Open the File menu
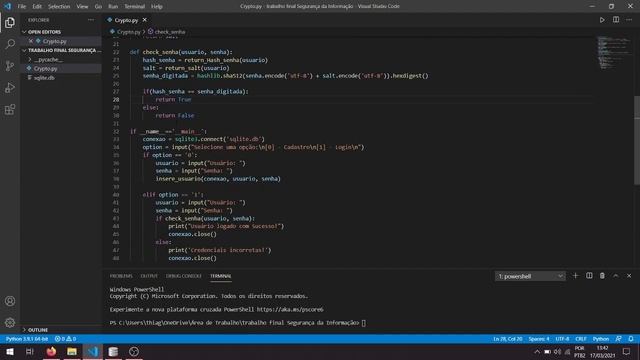Screen dimensions: 640x360 (x=21, y=7)
